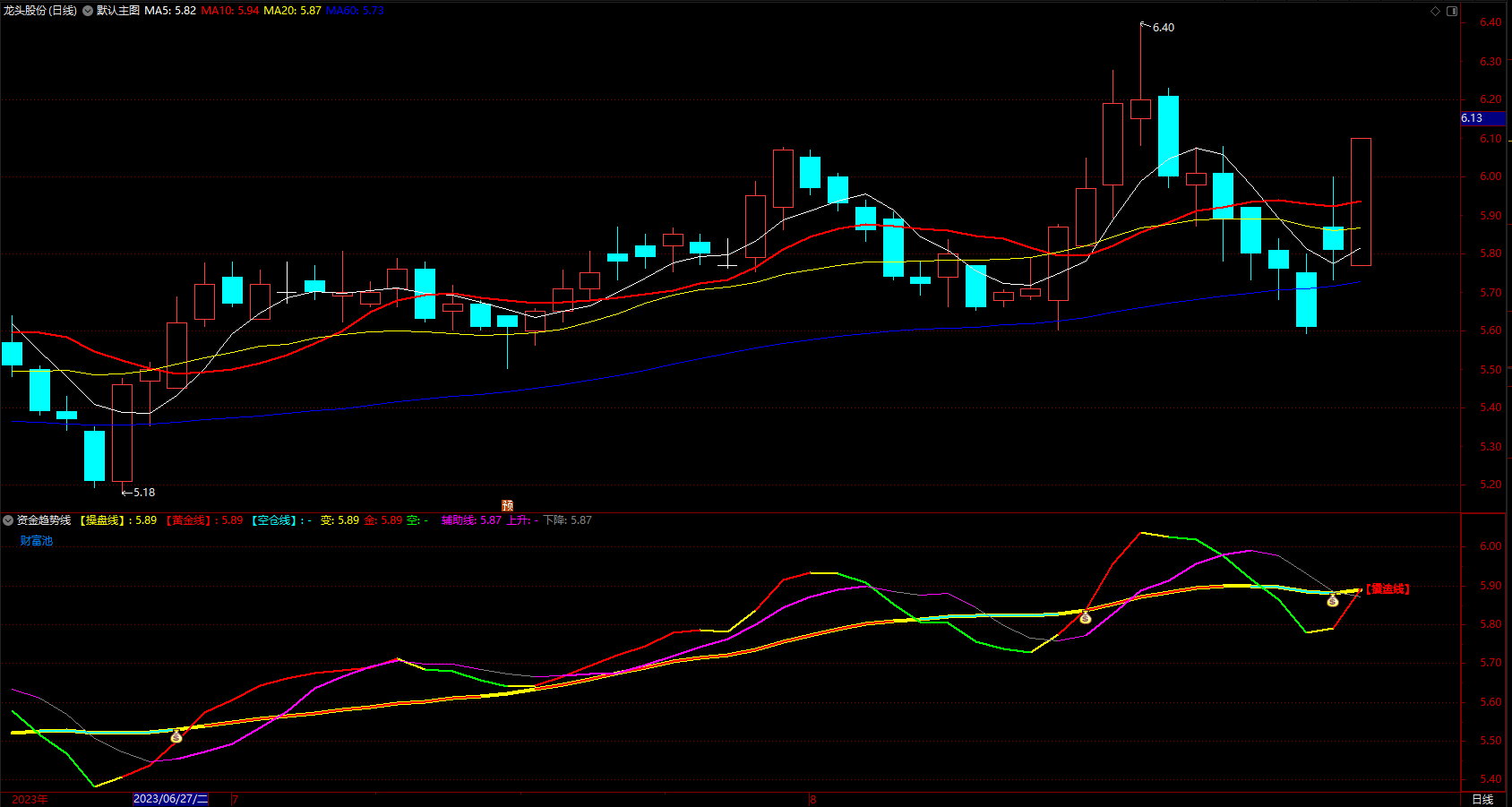Click the 资金趋势线 indicator name

click(44, 520)
